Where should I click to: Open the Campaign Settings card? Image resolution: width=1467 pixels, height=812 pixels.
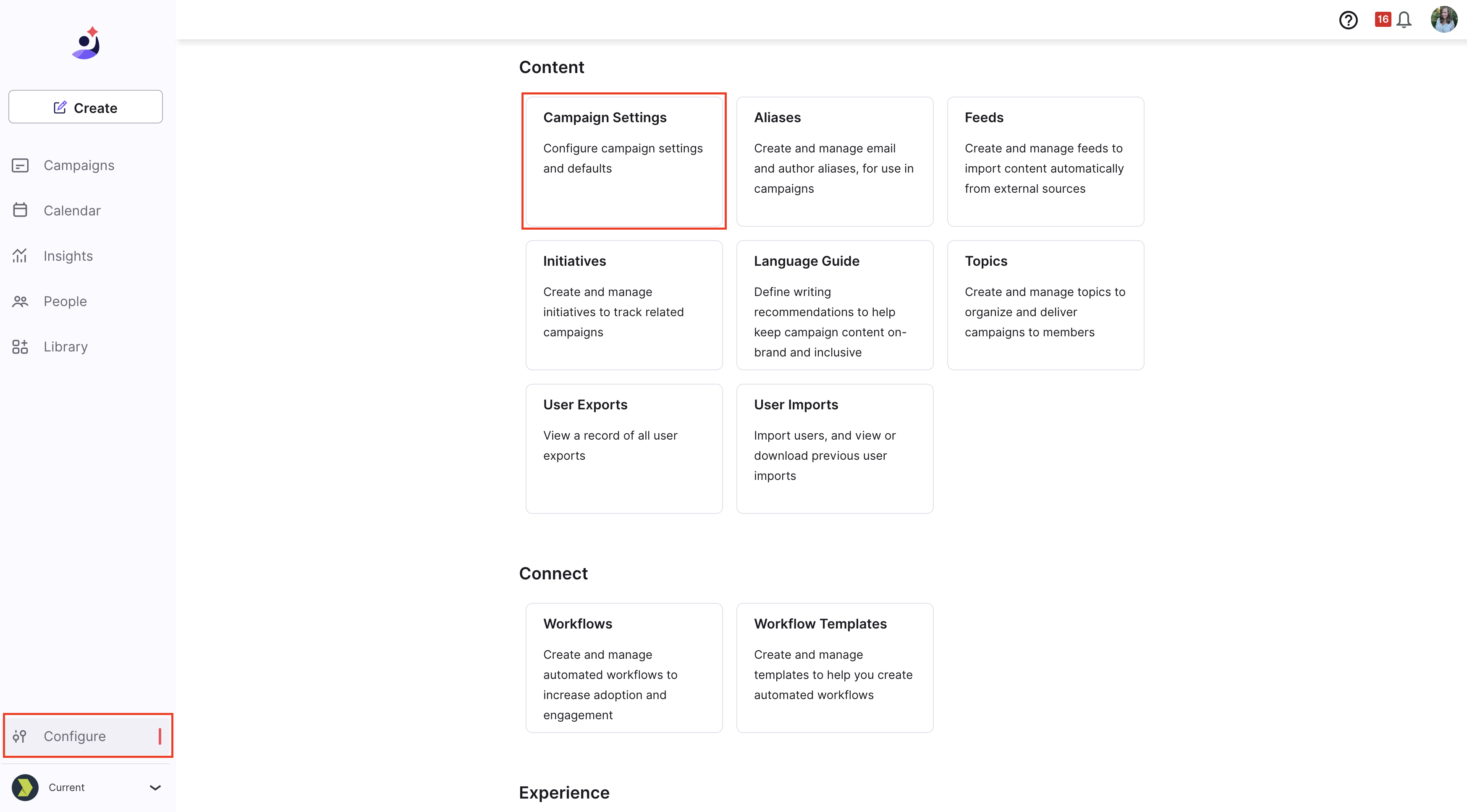pos(623,161)
